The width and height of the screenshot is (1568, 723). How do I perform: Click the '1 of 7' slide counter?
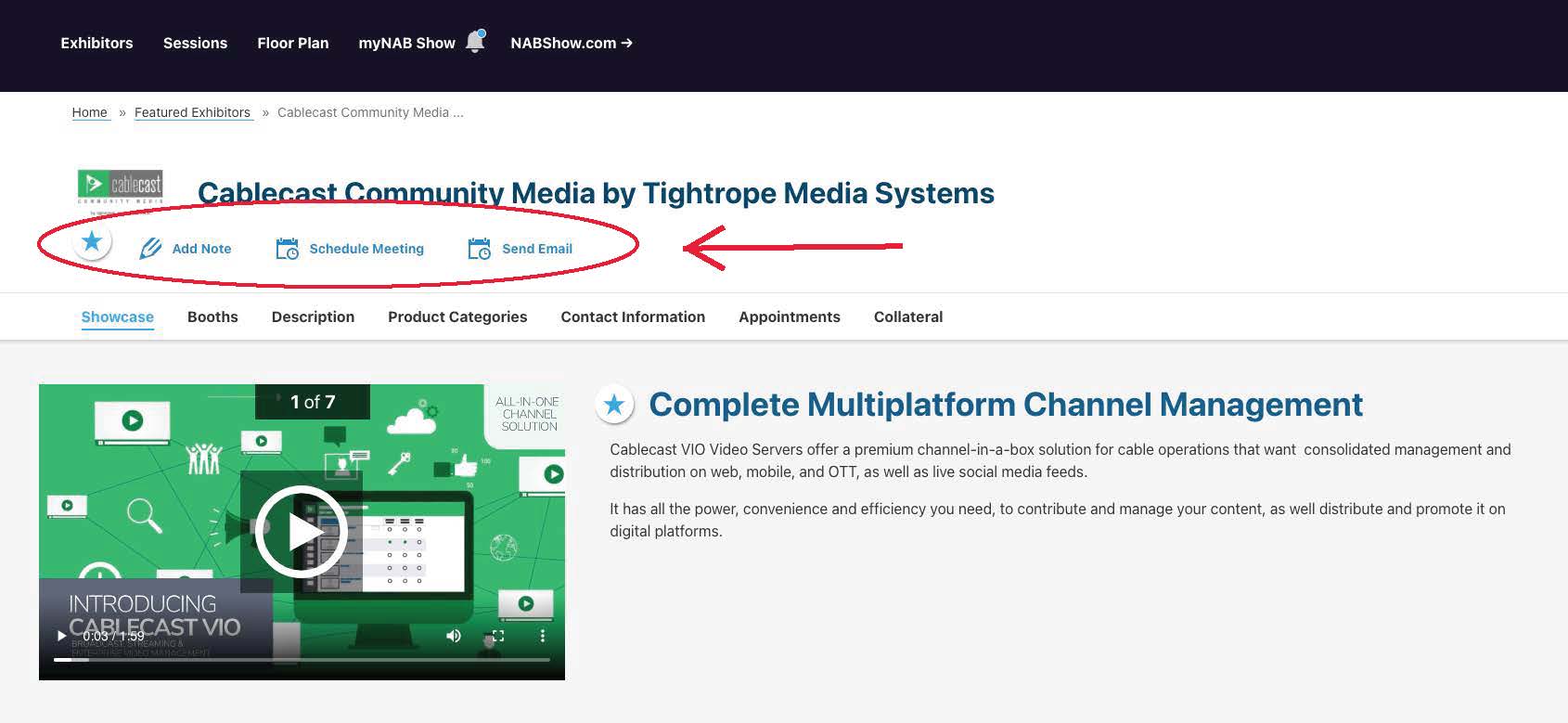(x=313, y=402)
